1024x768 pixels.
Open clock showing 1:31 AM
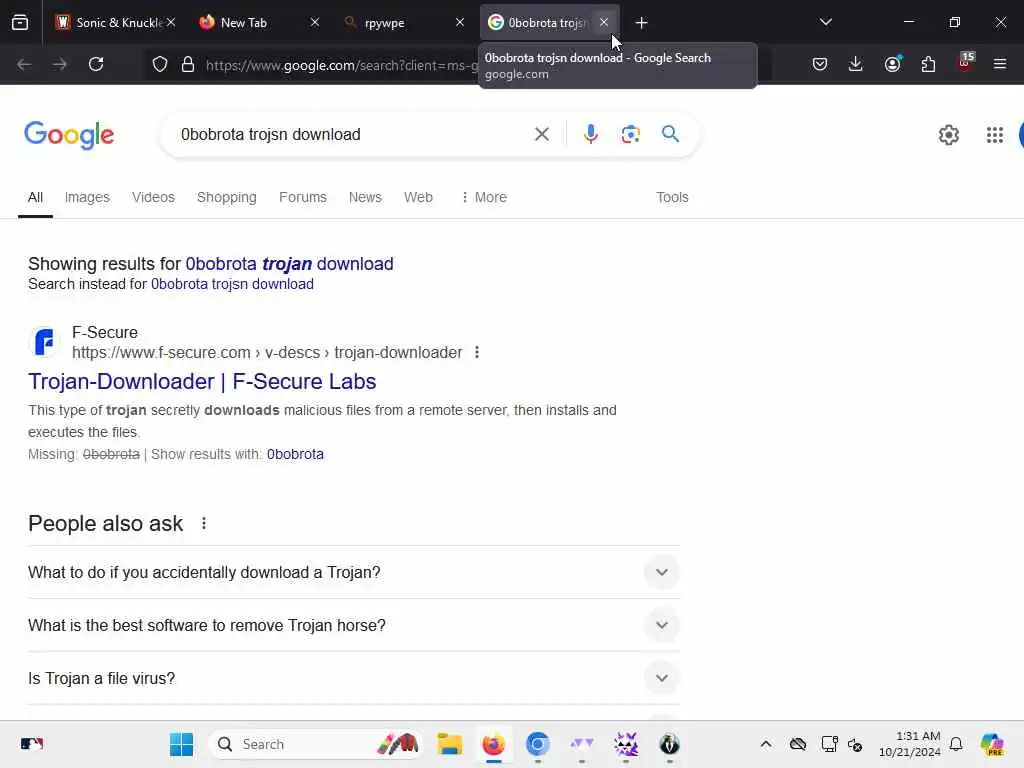910,744
